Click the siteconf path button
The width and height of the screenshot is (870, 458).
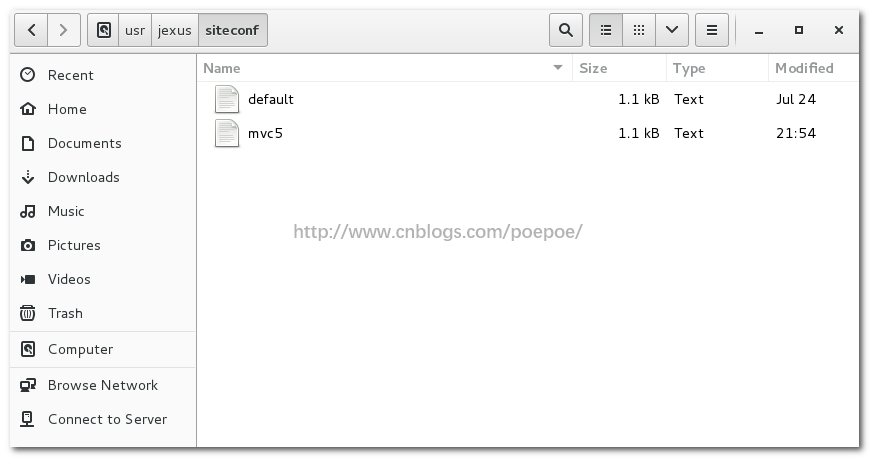pyautogui.click(x=232, y=30)
